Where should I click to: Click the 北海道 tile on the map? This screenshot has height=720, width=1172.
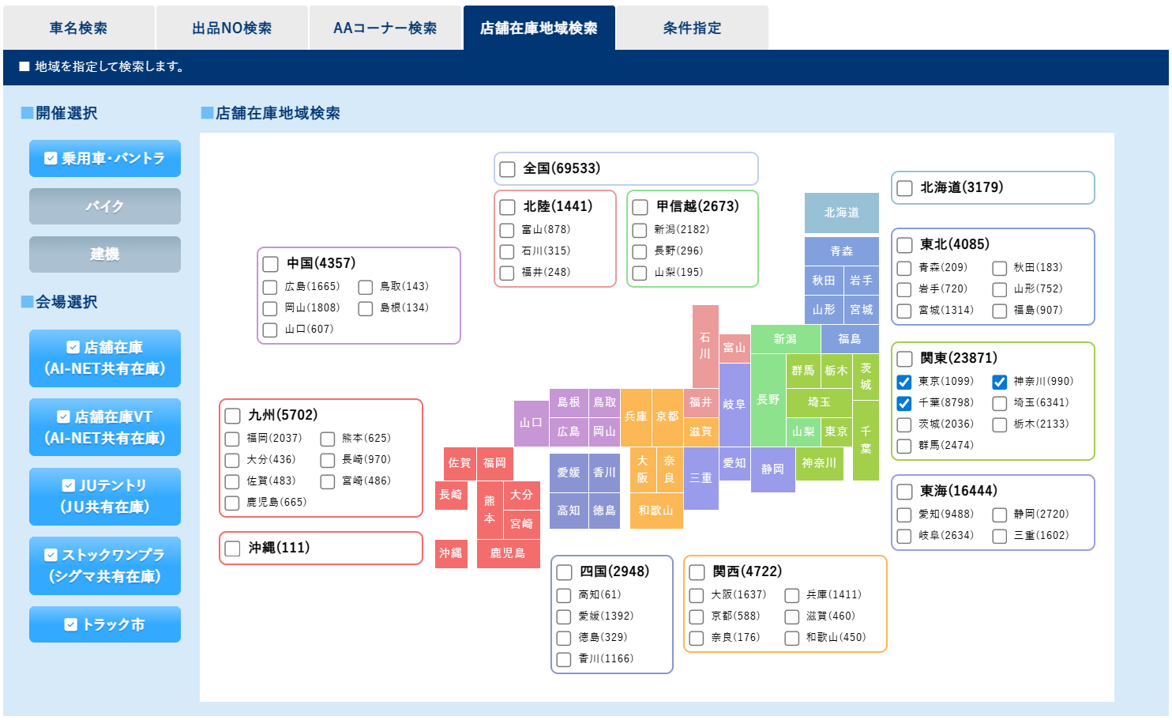(x=841, y=213)
